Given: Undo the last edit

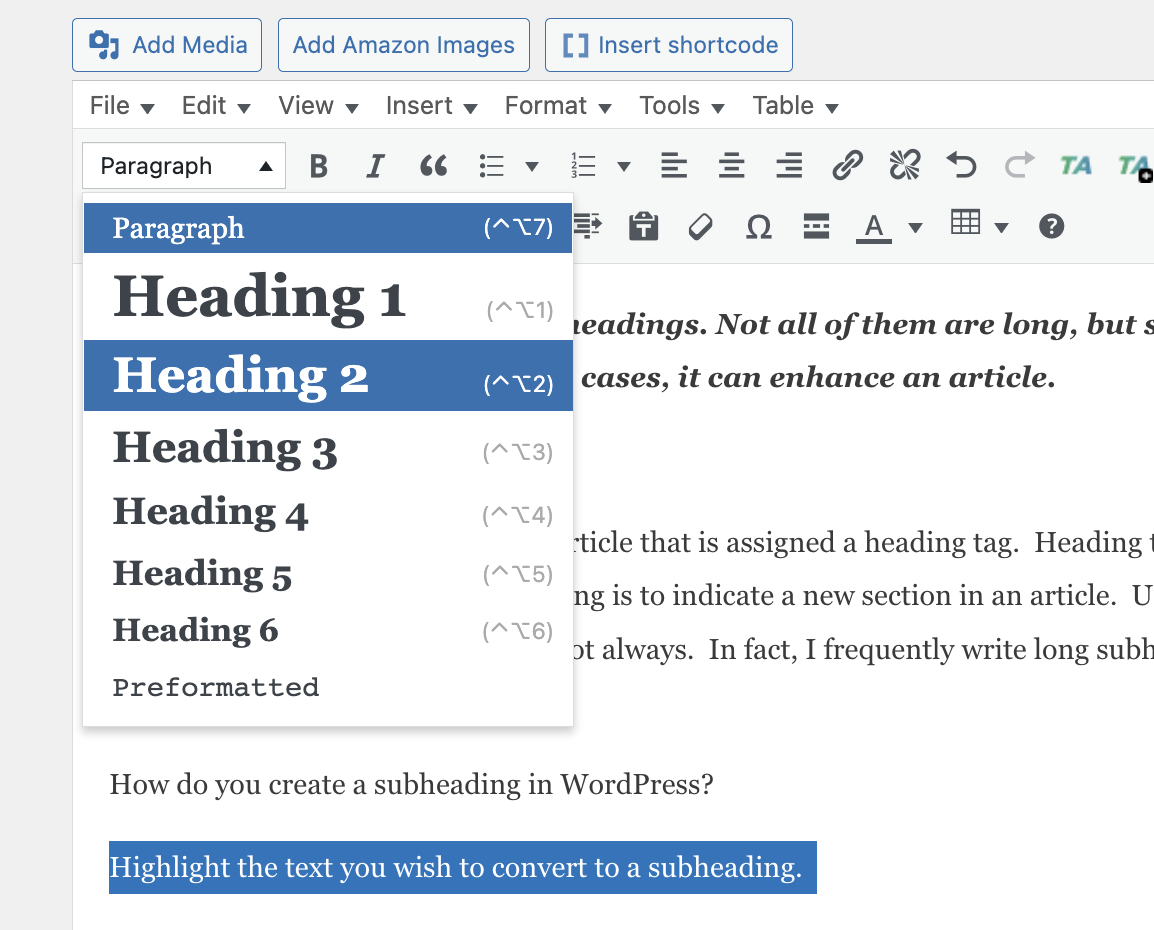Looking at the screenshot, I should coord(961,166).
